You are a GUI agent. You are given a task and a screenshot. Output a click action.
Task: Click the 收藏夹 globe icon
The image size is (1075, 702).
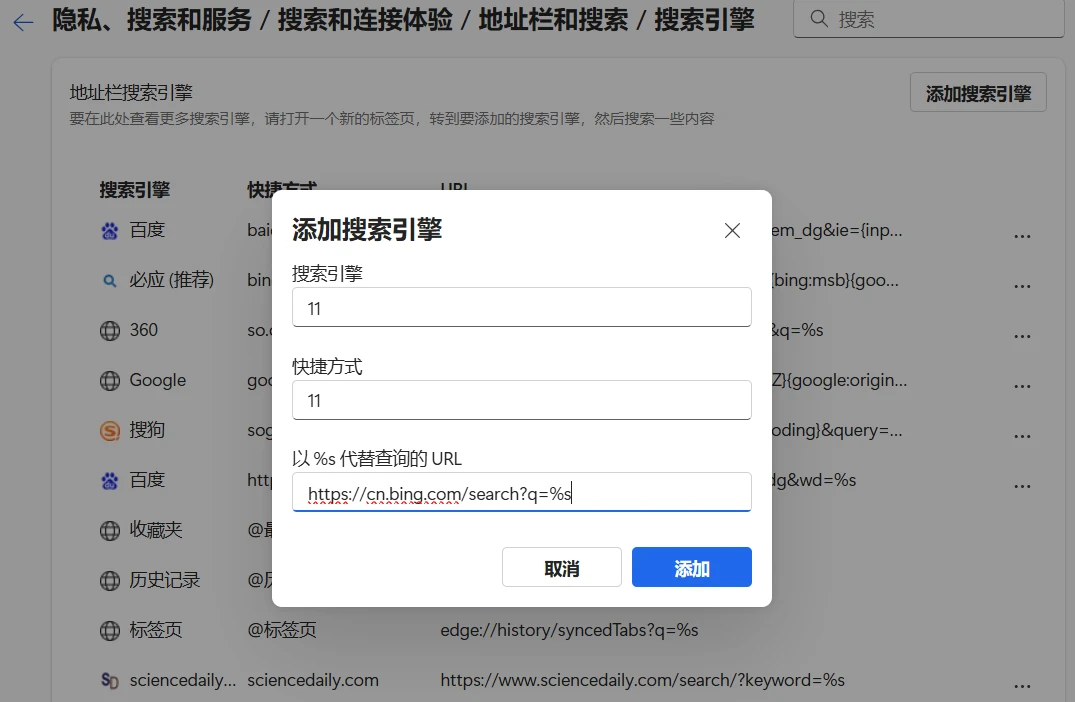tap(110, 531)
